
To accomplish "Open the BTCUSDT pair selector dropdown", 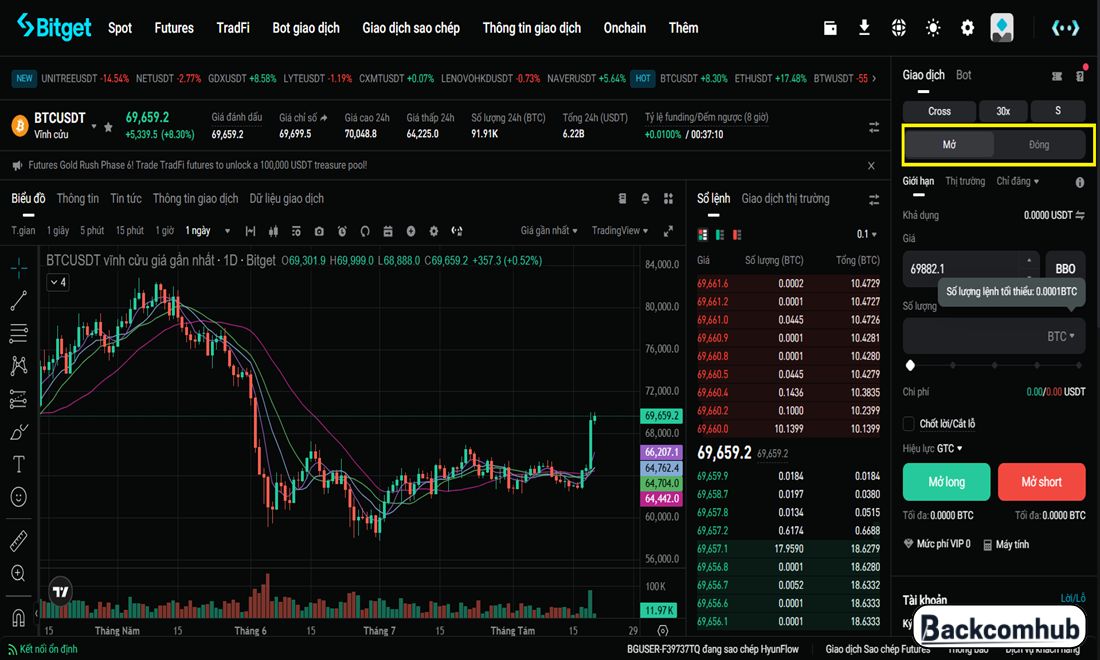I will (x=94, y=126).
